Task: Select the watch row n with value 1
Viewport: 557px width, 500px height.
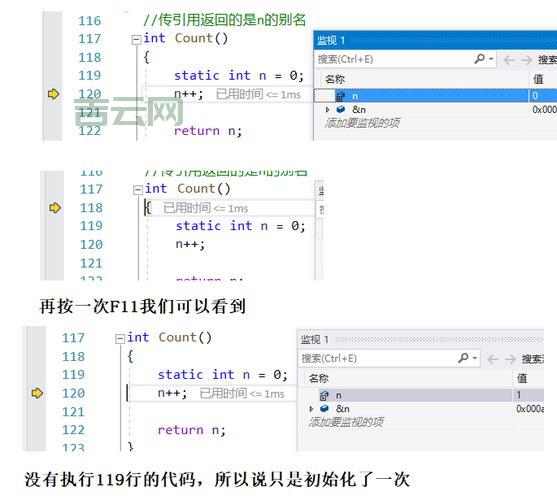Action: (x=421, y=395)
